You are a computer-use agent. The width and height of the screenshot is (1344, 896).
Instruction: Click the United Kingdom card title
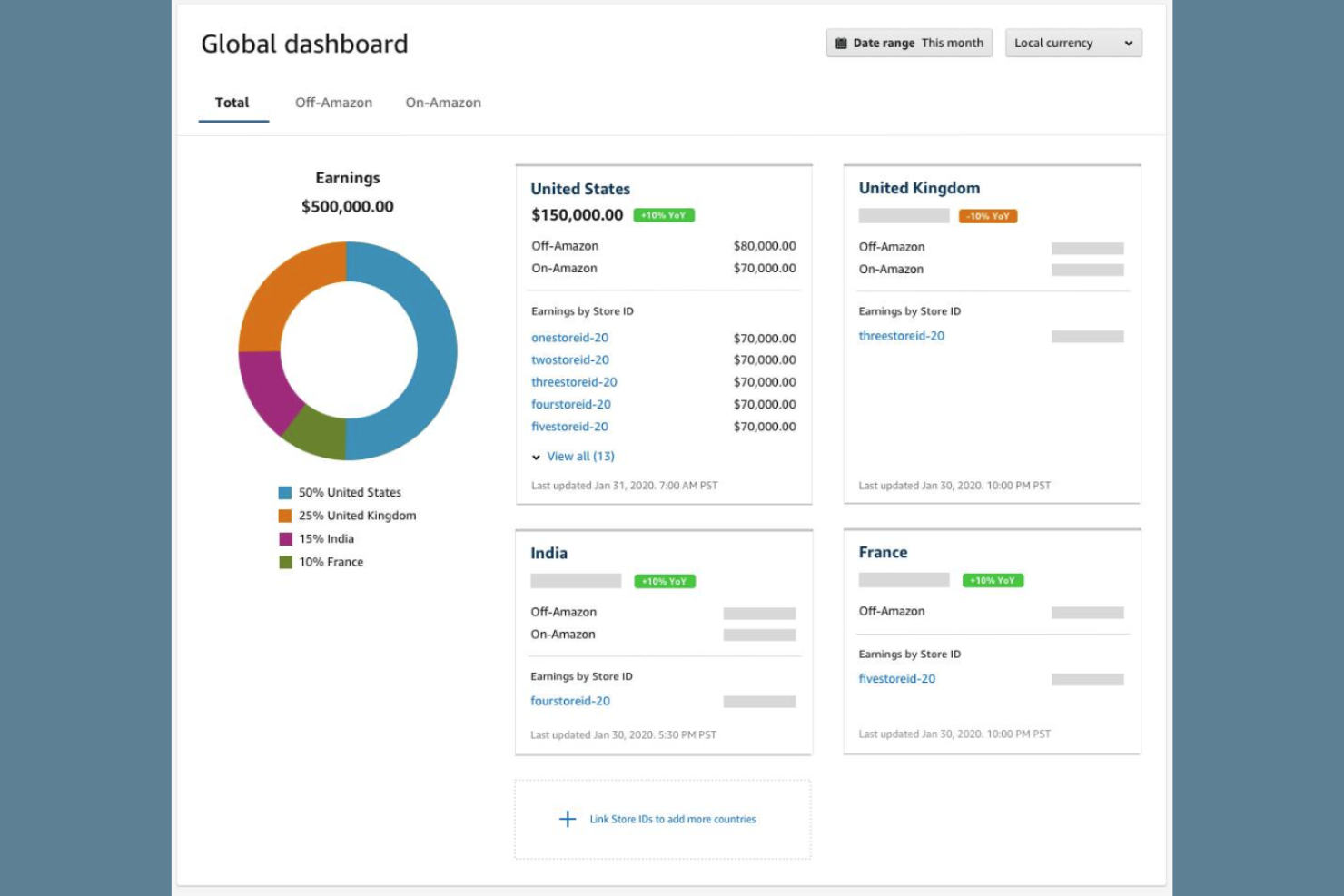click(919, 188)
